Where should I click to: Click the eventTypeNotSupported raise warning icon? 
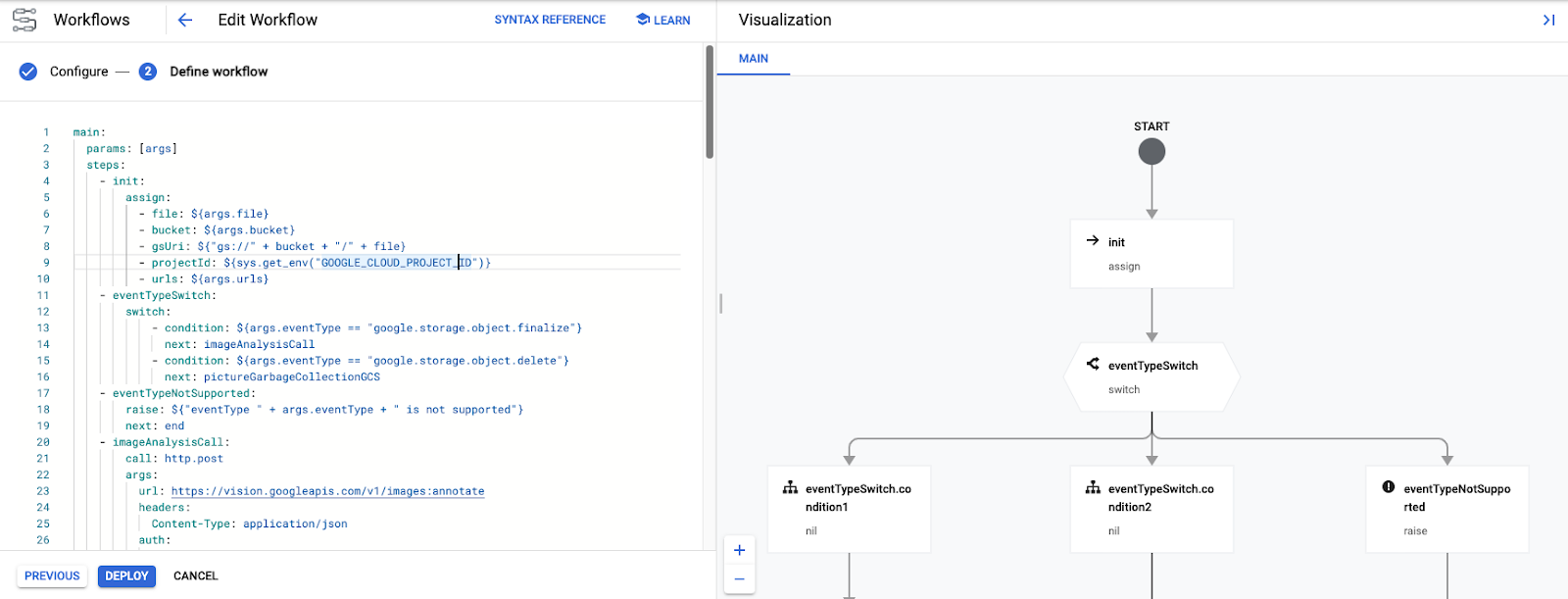[1389, 487]
